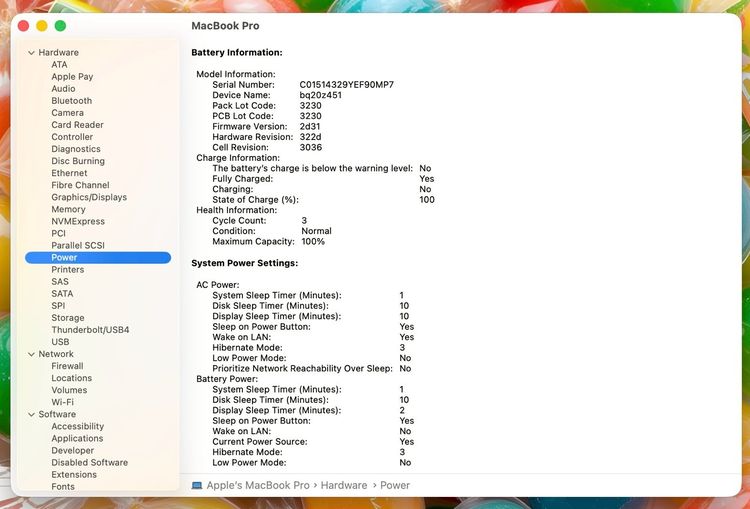Viewport: 750px width, 509px height.
Task: Click the Hardware category label
Action: [58, 53]
